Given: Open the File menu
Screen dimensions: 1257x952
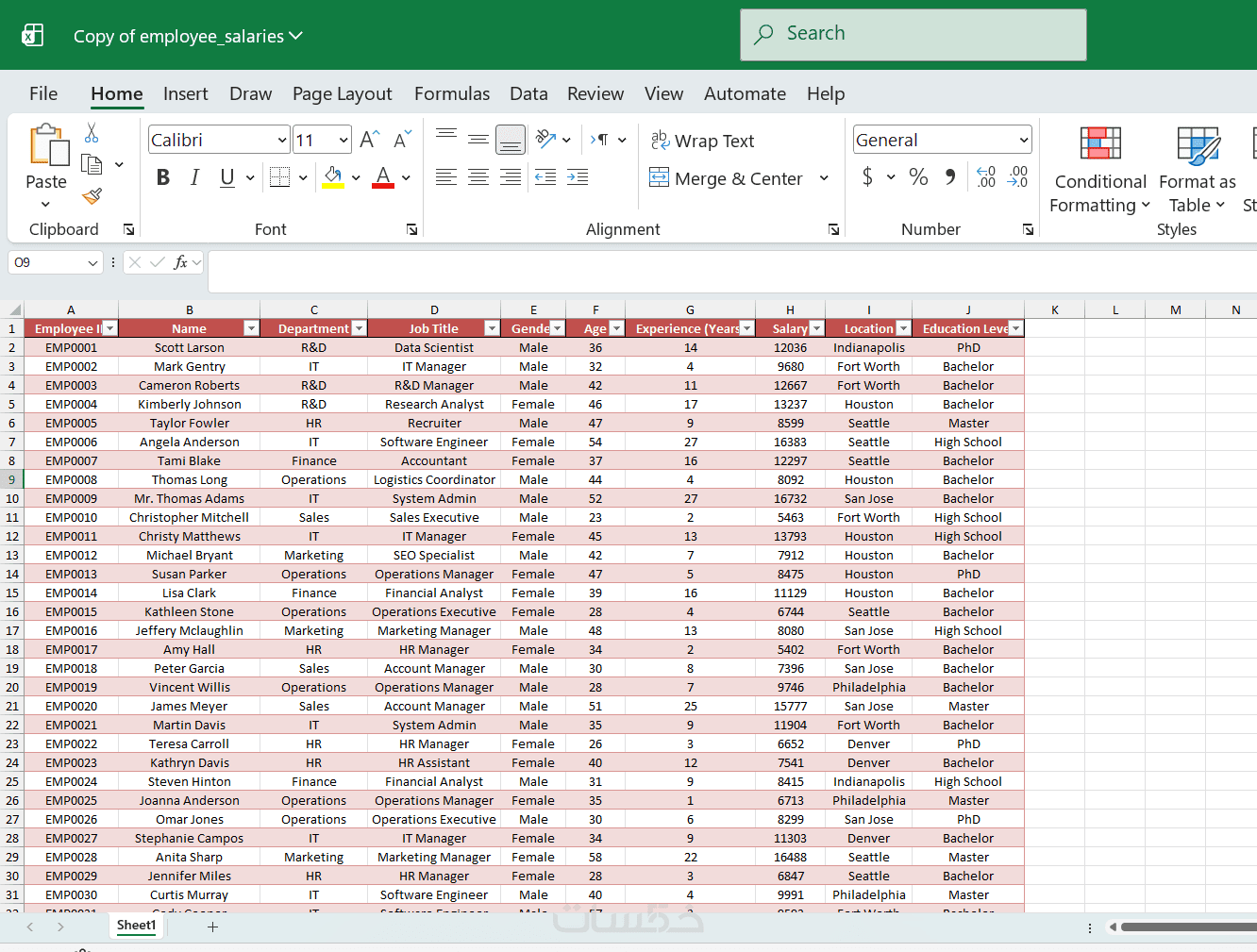Looking at the screenshot, I should pyautogui.click(x=43, y=93).
